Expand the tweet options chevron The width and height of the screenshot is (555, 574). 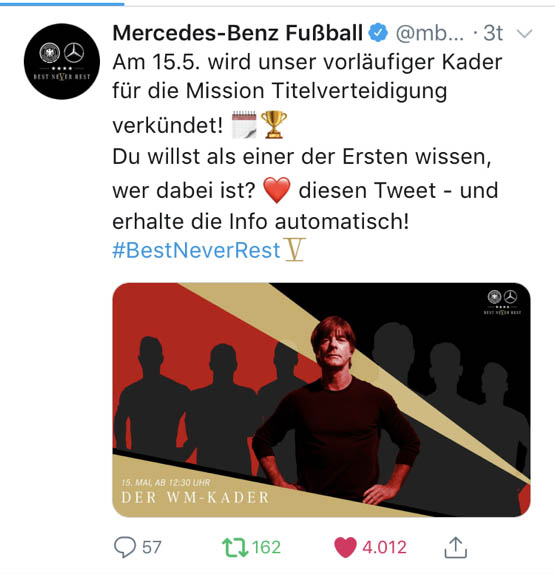click(x=524, y=34)
